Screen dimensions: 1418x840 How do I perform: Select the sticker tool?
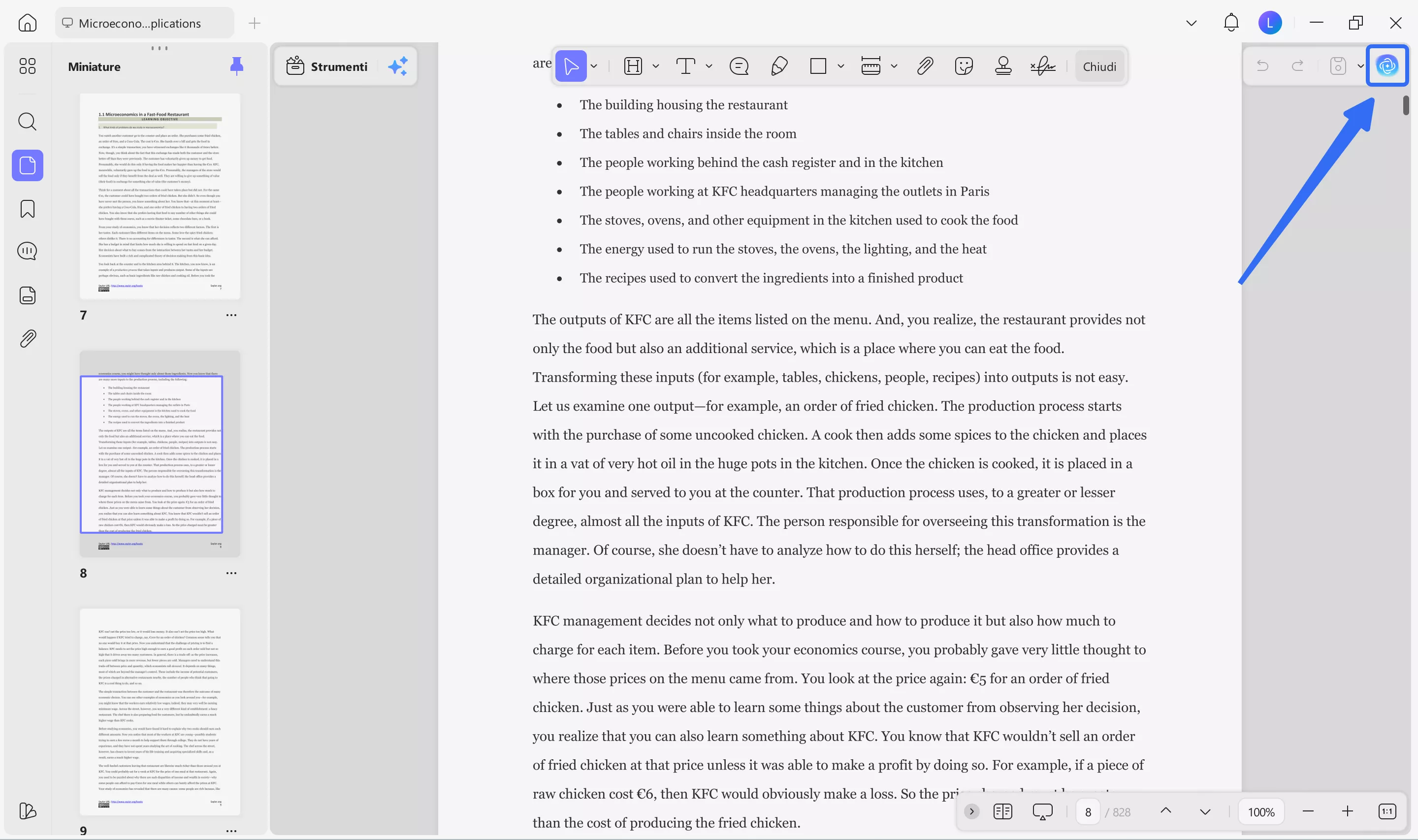click(964, 66)
